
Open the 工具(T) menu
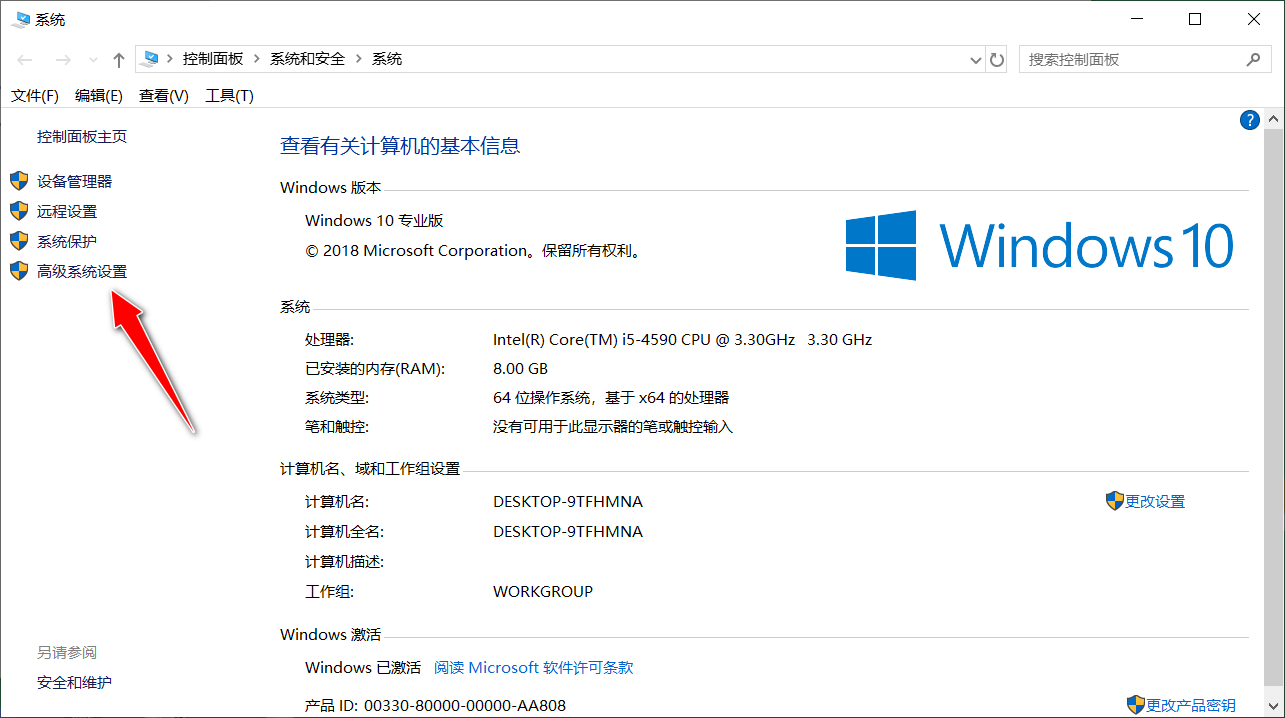point(230,96)
